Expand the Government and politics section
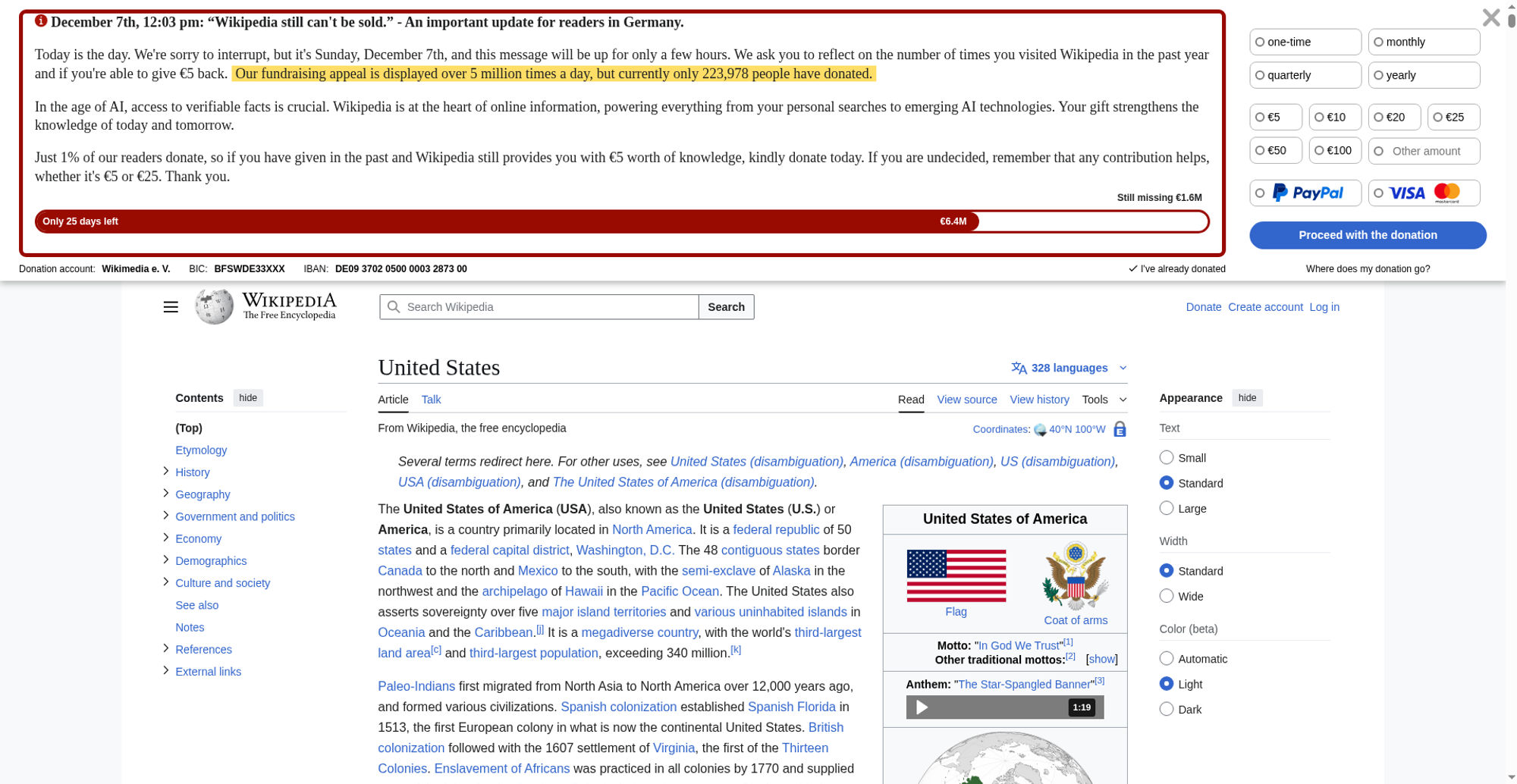Image resolution: width=1517 pixels, height=784 pixels. pyautogui.click(x=165, y=516)
